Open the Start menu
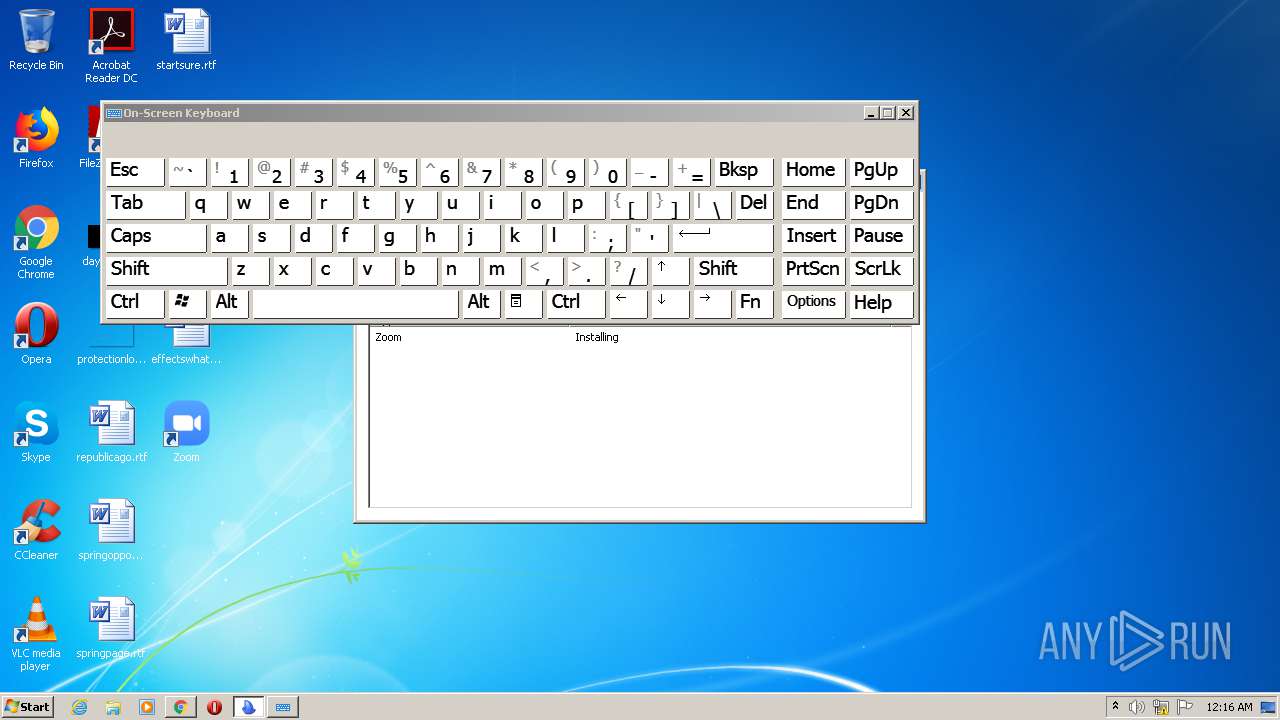 (x=28, y=707)
